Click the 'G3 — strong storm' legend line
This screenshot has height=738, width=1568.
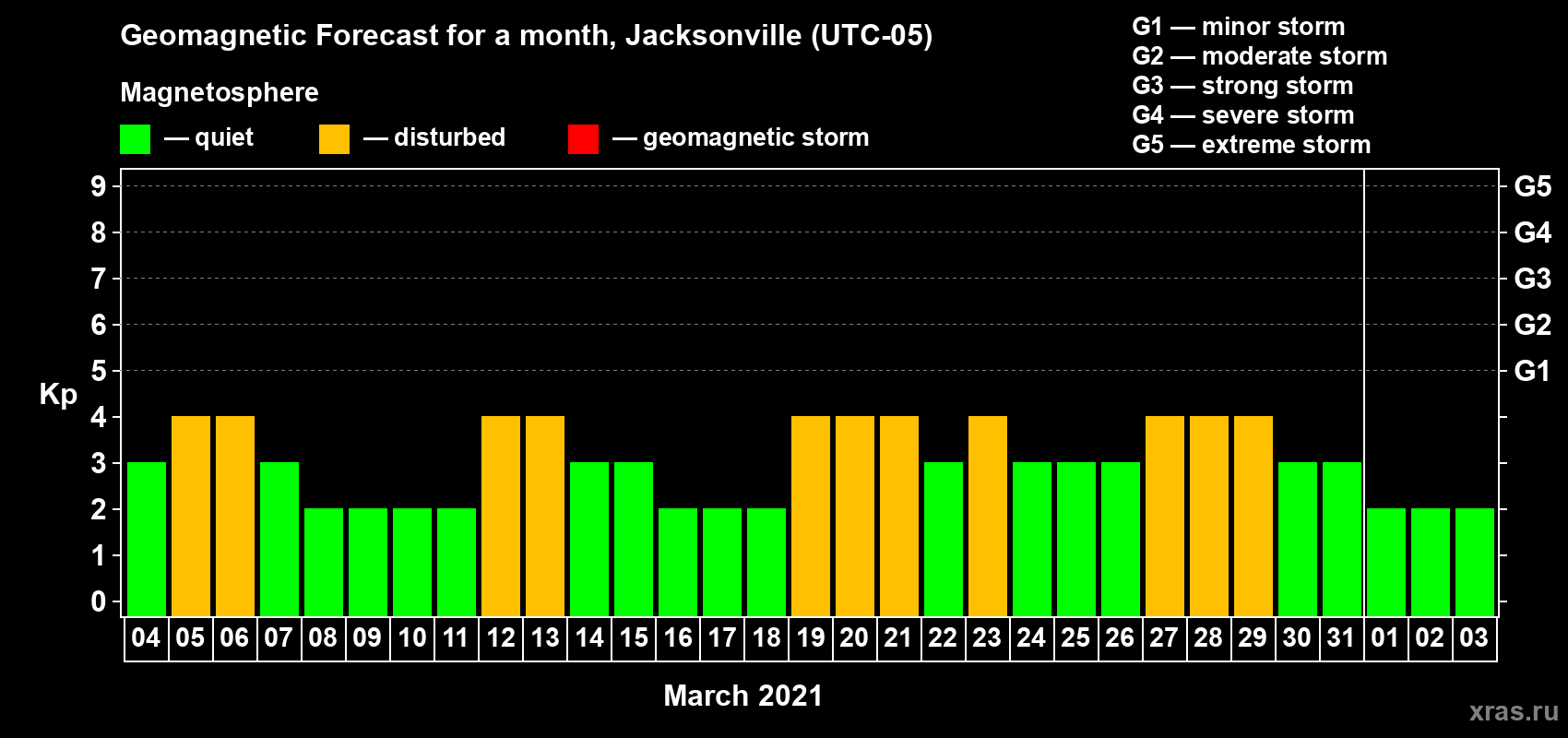click(x=1242, y=86)
